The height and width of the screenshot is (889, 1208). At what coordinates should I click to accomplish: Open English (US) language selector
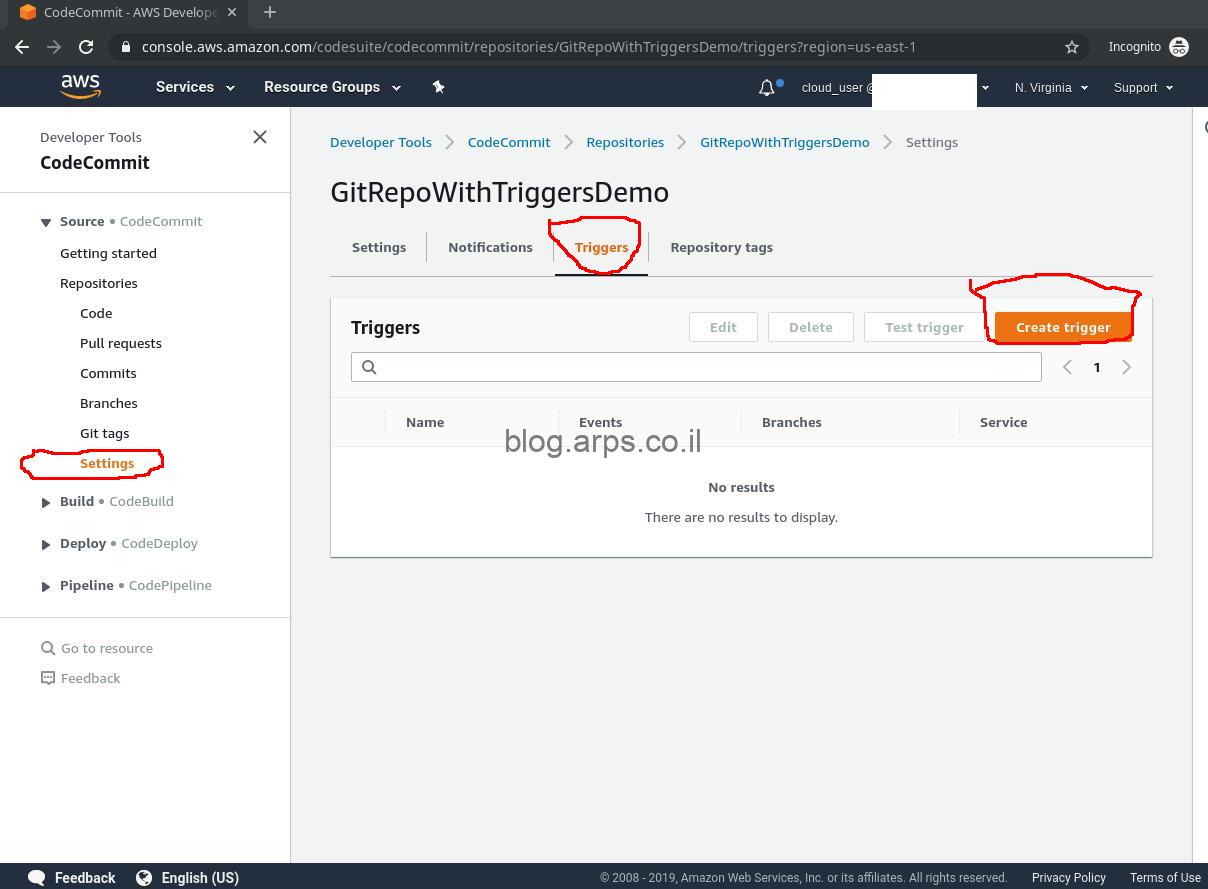200,878
